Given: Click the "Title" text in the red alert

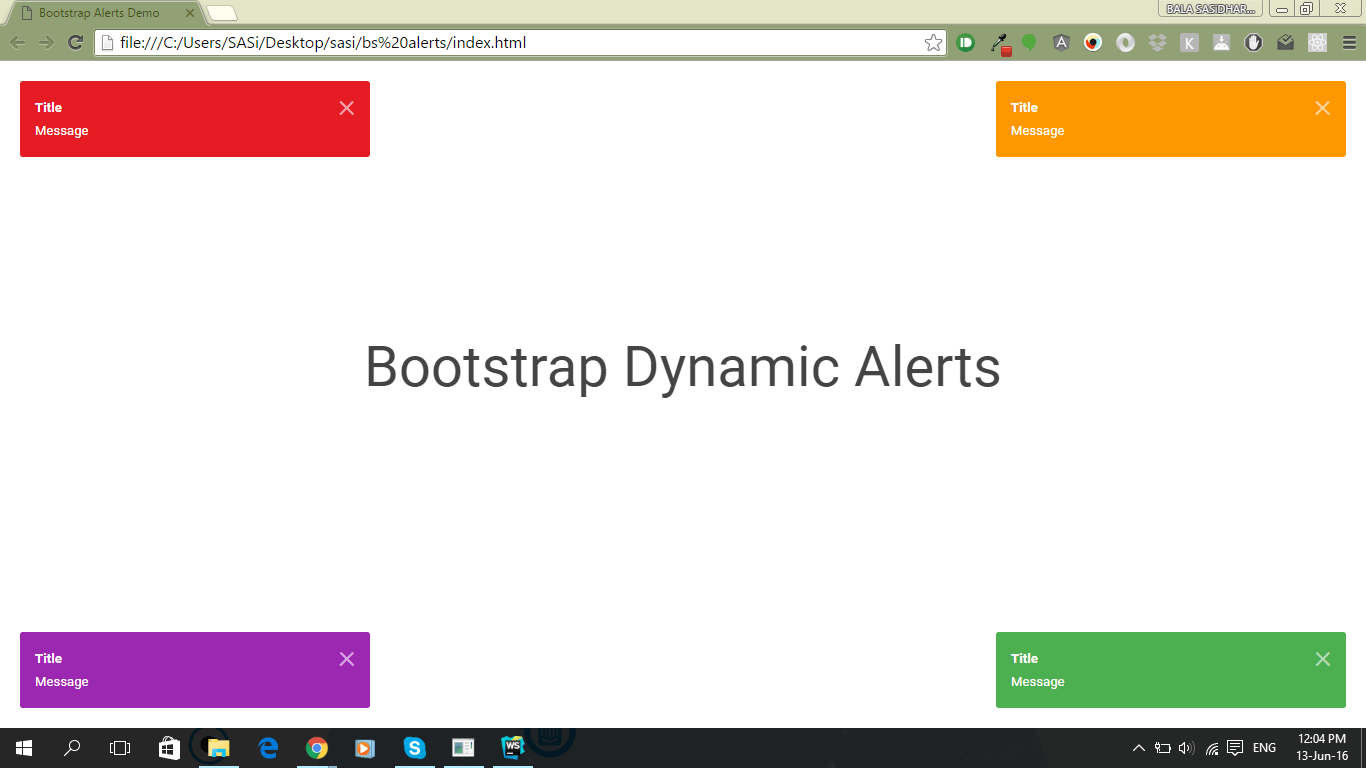Looking at the screenshot, I should point(49,108).
